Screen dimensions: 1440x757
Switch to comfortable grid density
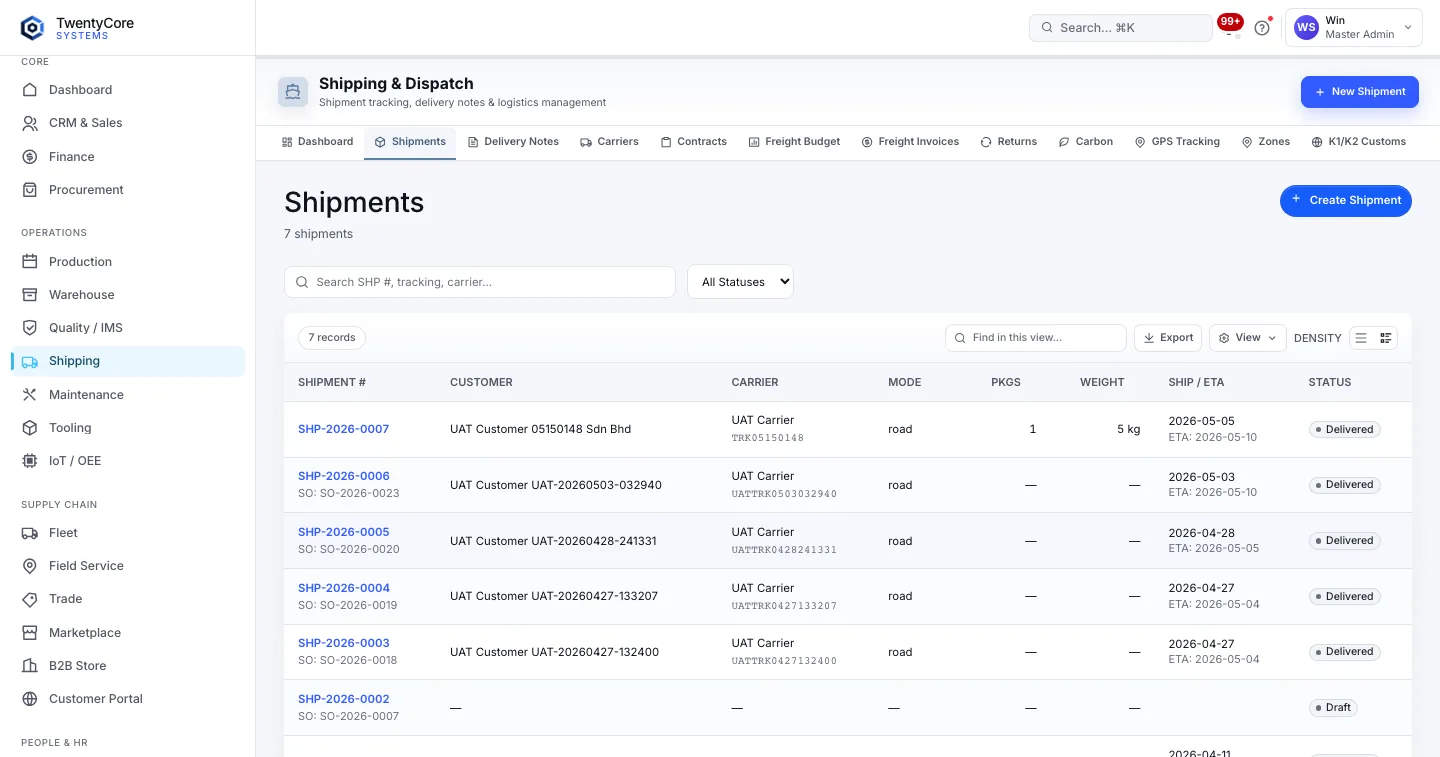1386,338
